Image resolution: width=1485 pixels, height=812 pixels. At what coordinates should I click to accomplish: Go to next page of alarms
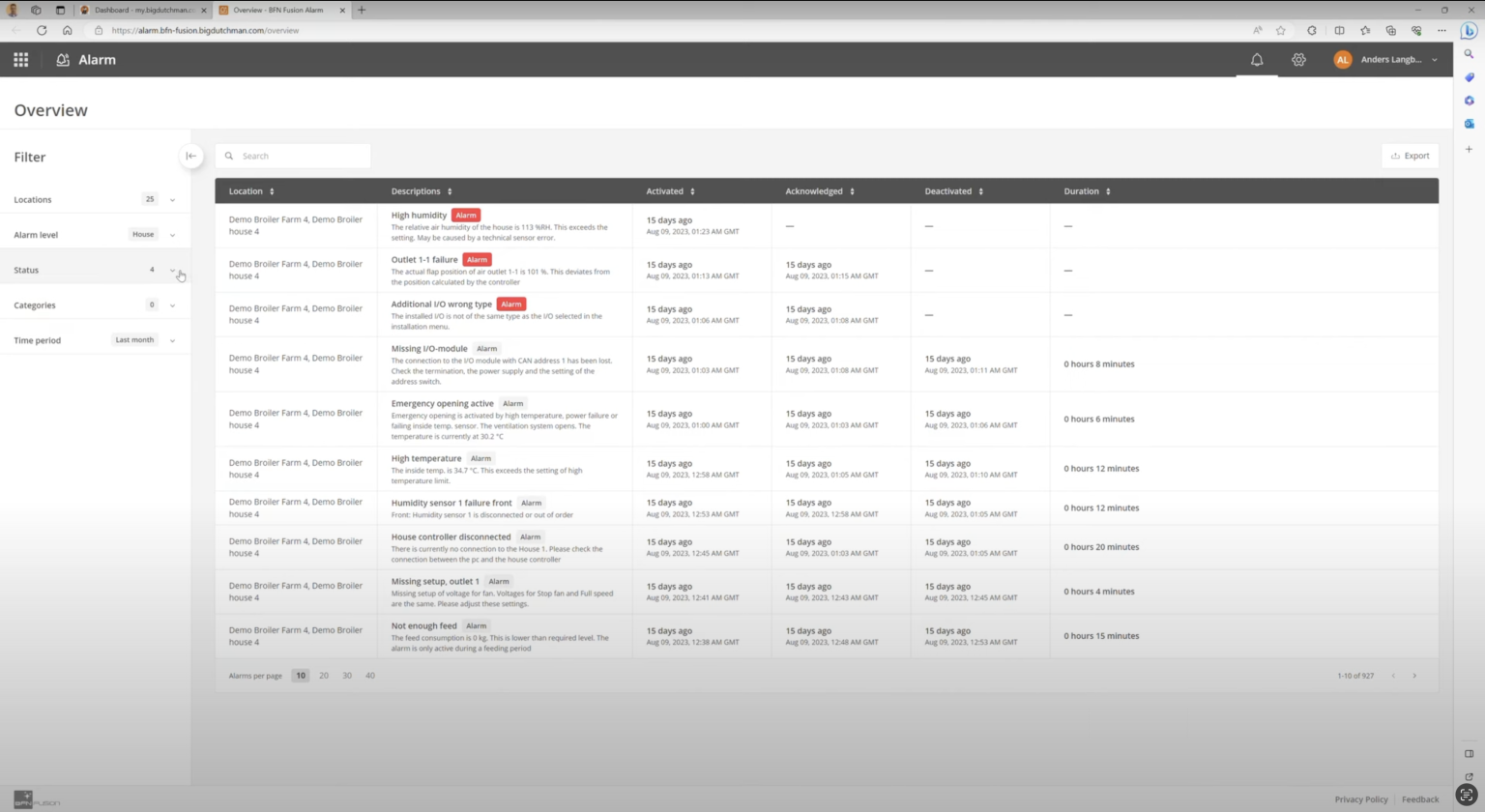coord(1414,676)
